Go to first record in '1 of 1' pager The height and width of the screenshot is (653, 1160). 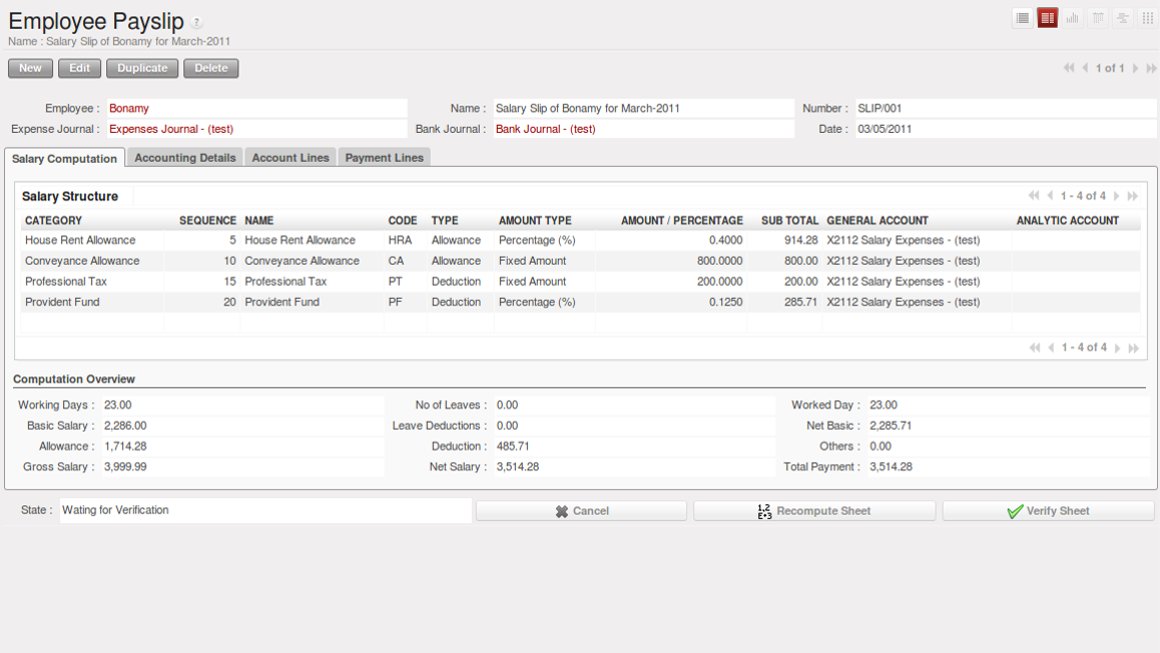[x=1068, y=68]
